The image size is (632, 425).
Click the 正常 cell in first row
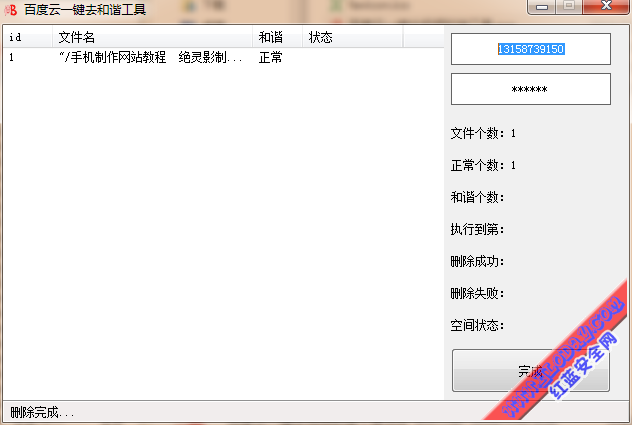(x=270, y=58)
